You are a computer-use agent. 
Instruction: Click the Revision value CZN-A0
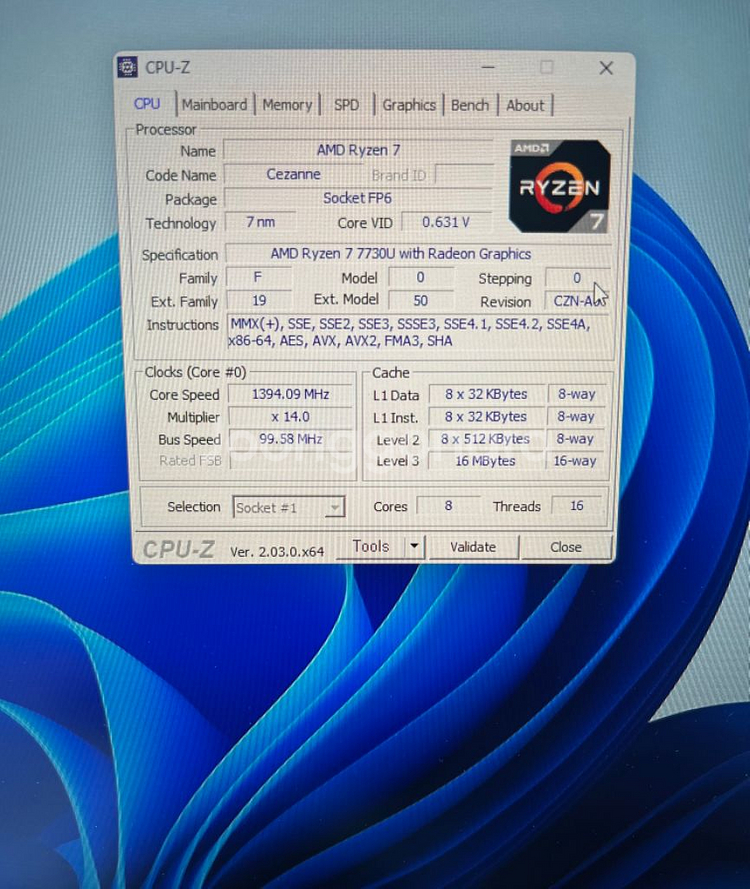(x=577, y=301)
